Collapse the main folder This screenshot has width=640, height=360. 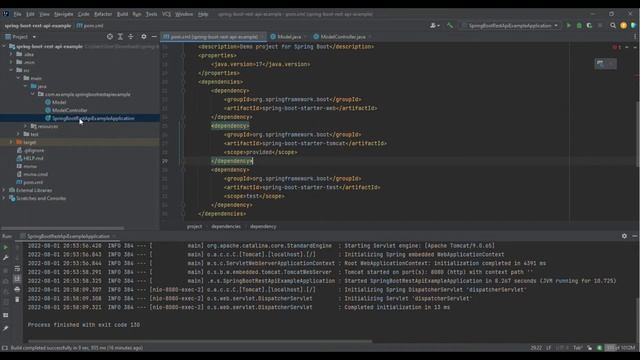click(x=18, y=78)
